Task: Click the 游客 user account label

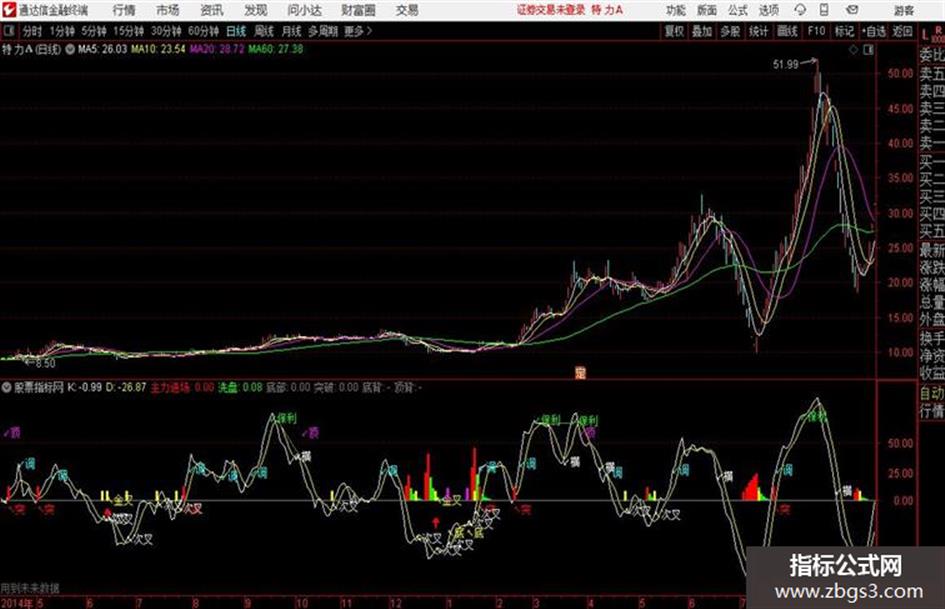Action: point(903,10)
